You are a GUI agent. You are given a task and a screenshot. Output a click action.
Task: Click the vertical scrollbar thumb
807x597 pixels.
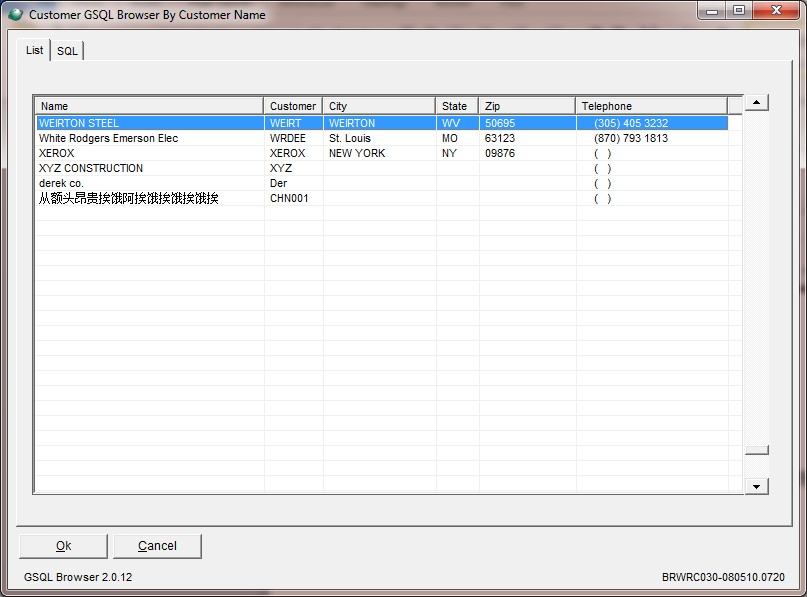click(757, 450)
